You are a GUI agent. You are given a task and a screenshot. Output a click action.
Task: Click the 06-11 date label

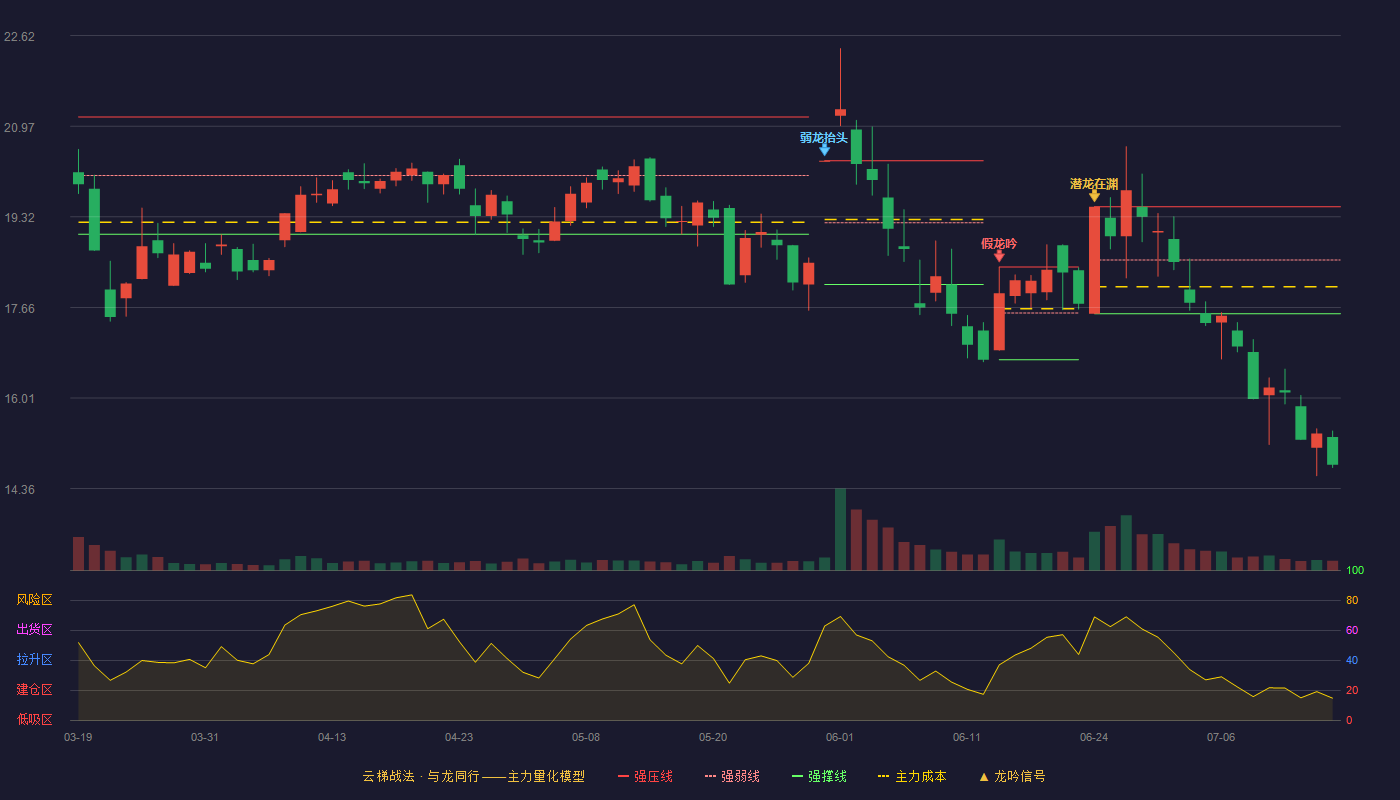coord(967,737)
